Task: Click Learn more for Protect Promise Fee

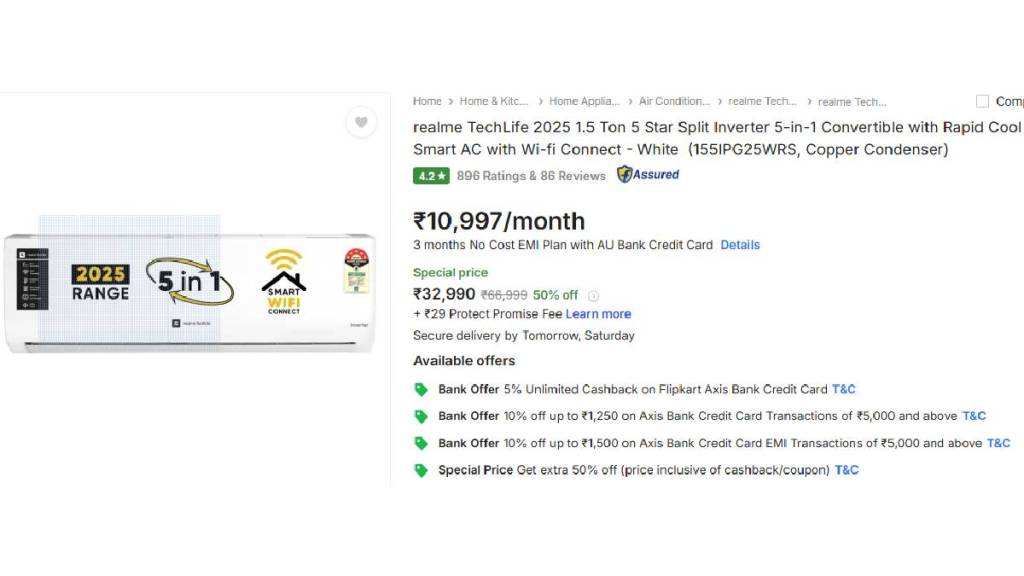Action: [x=598, y=314]
